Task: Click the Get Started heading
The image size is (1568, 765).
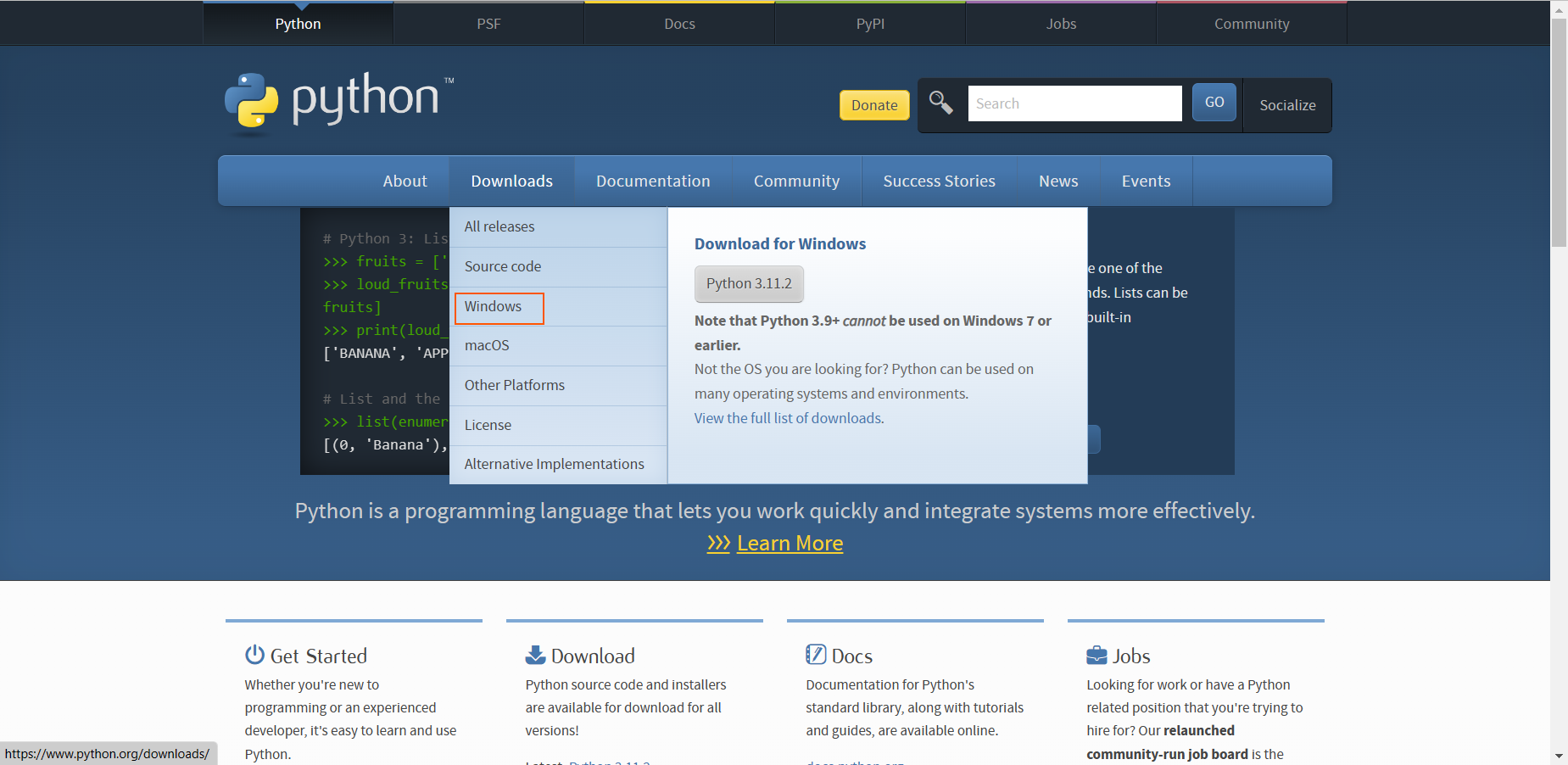Action: (x=319, y=656)
